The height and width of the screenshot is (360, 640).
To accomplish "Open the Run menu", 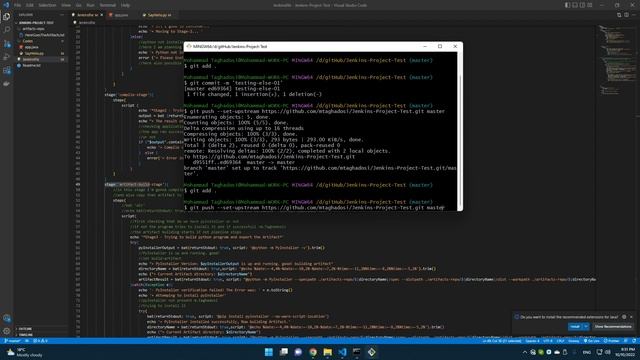I will (90, 5).
